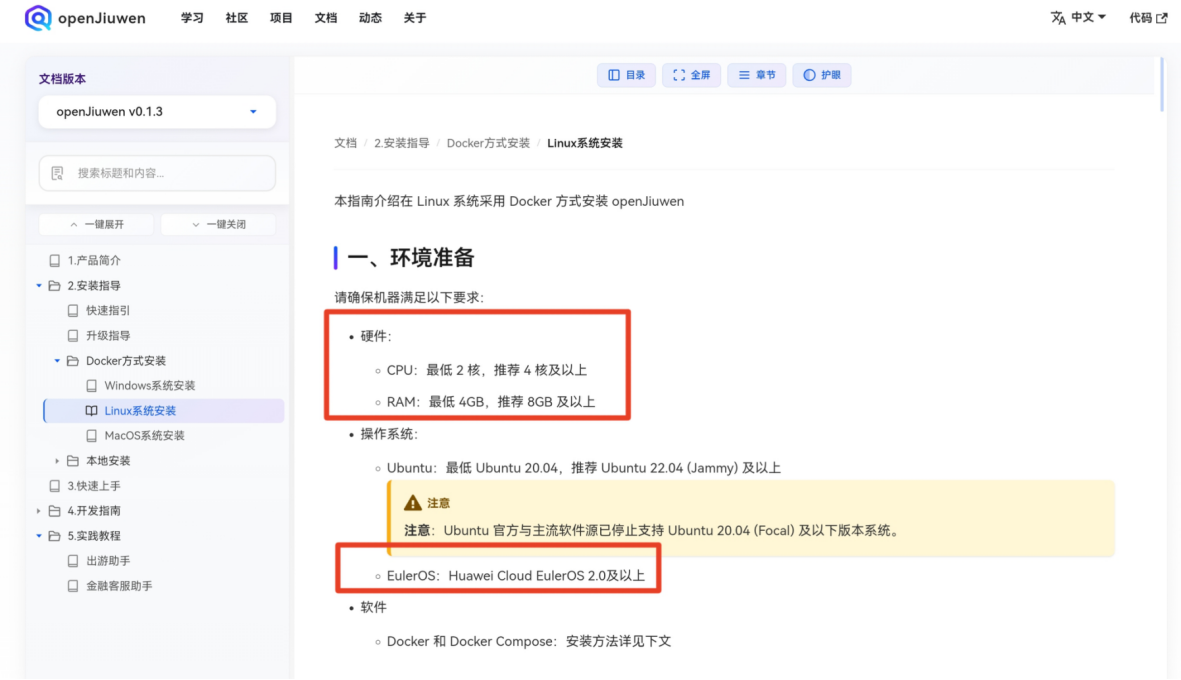1181x680 pixels.
Task: Open the 动态 menu
Action: [x=370, y=17]
